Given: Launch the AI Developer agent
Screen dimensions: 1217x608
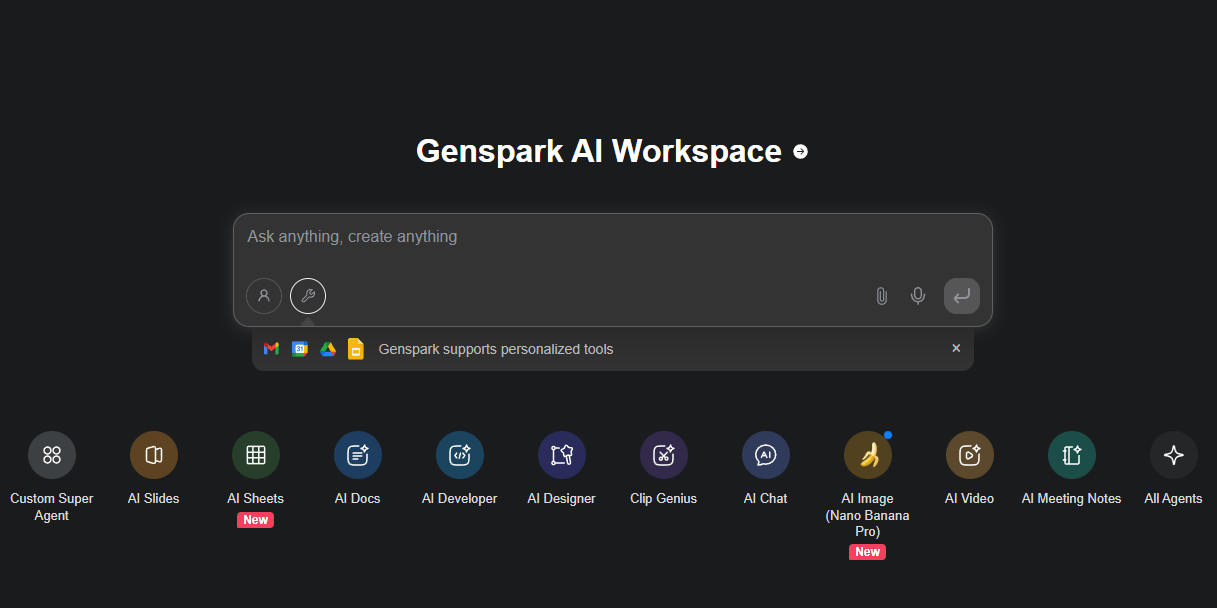Looking at the screenshot, I should click(460, 455).
